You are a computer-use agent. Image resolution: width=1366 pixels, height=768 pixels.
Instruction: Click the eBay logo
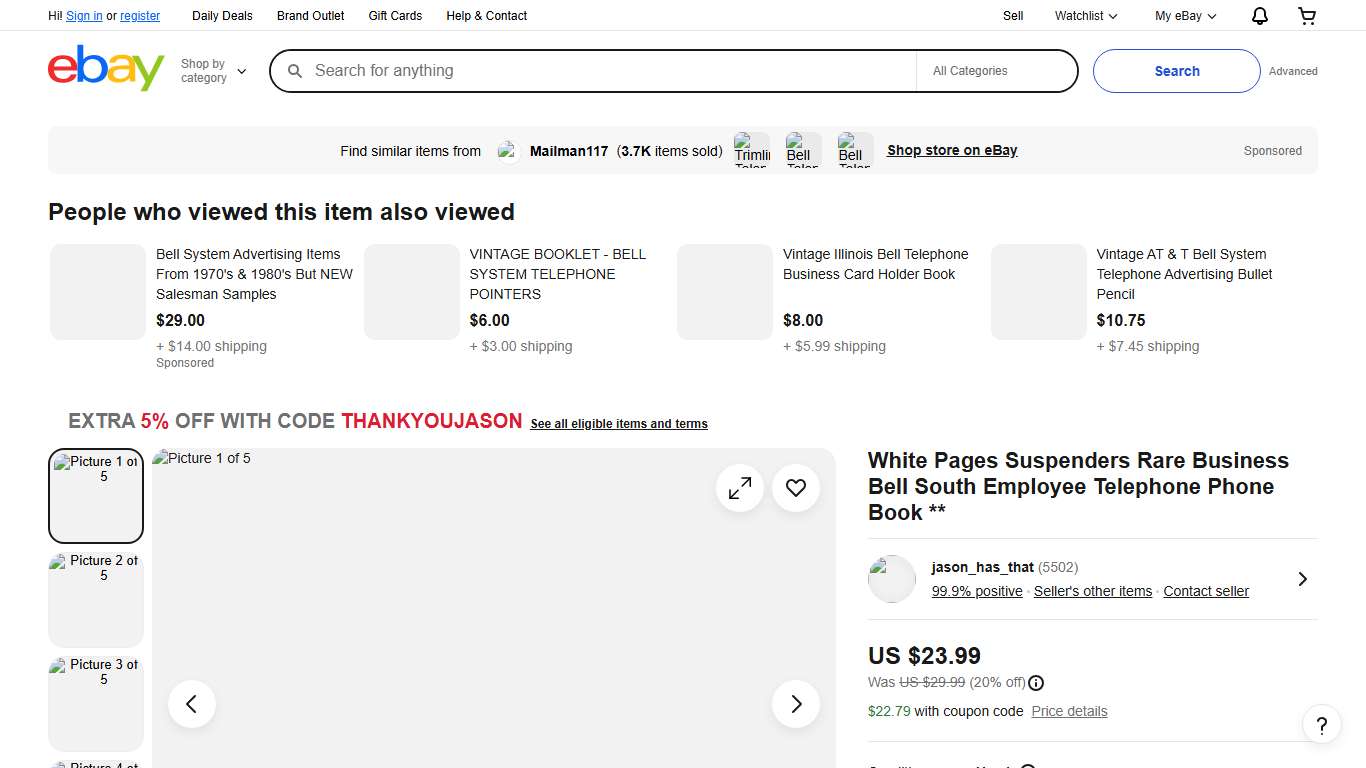(x=105, y=70)
